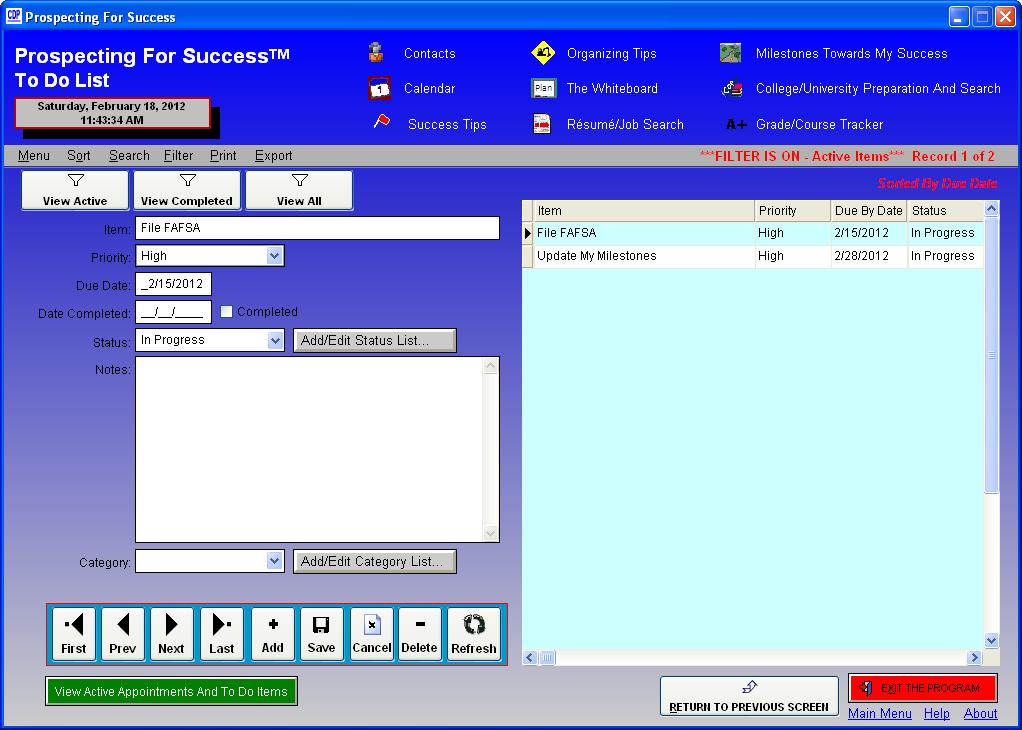This screenshot has width=1022, height=730.
Task: Go to the First record
Action: point(74,634)
